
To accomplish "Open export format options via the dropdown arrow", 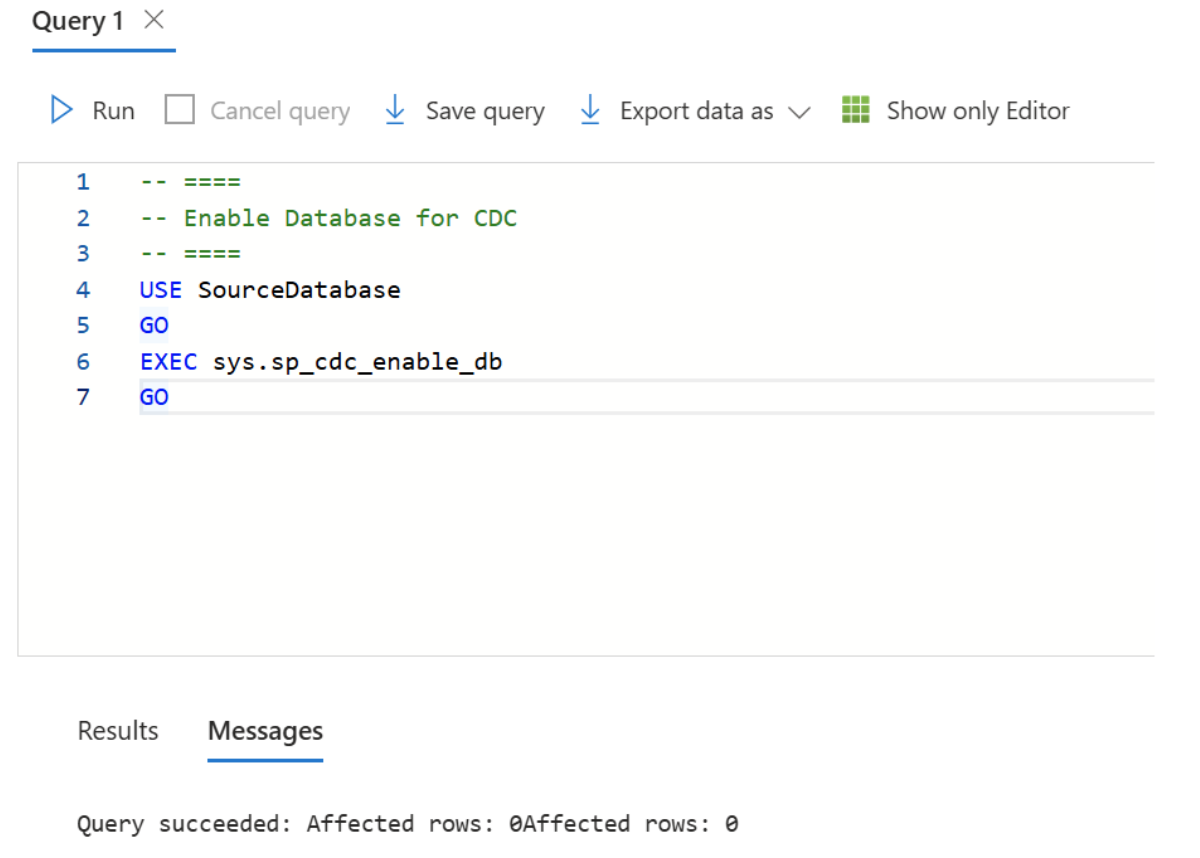I will click(x=800, y=112).
